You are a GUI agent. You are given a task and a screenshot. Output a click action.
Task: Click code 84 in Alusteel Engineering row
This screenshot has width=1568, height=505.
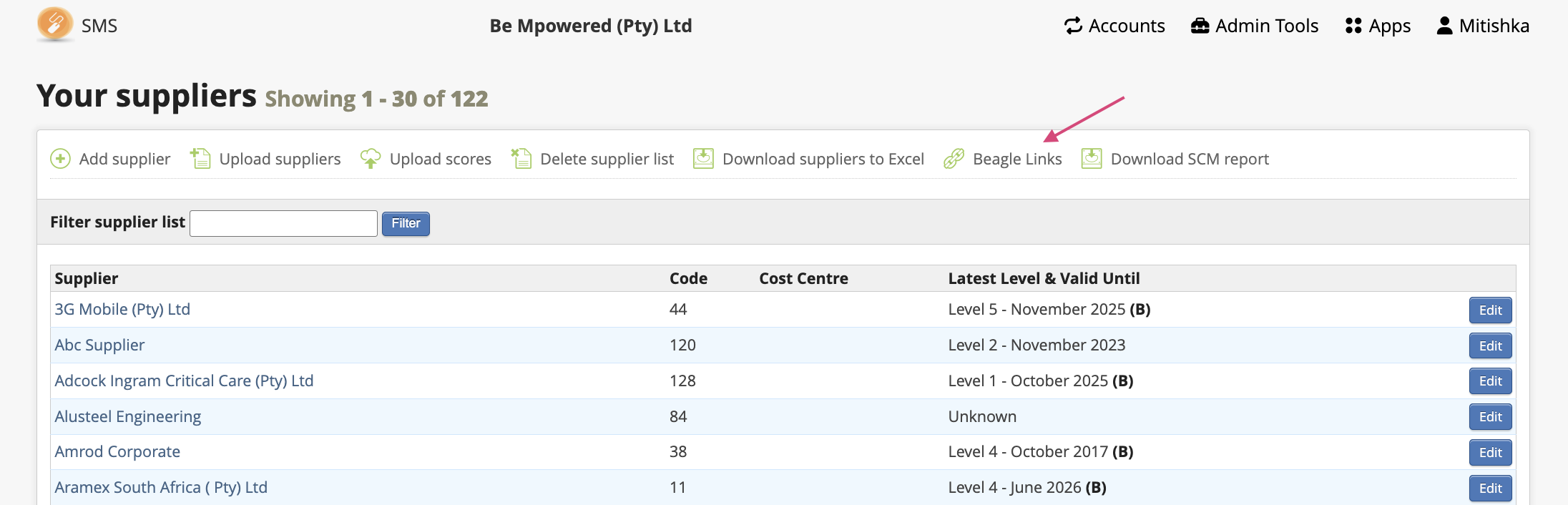click(x=678, y=416)
